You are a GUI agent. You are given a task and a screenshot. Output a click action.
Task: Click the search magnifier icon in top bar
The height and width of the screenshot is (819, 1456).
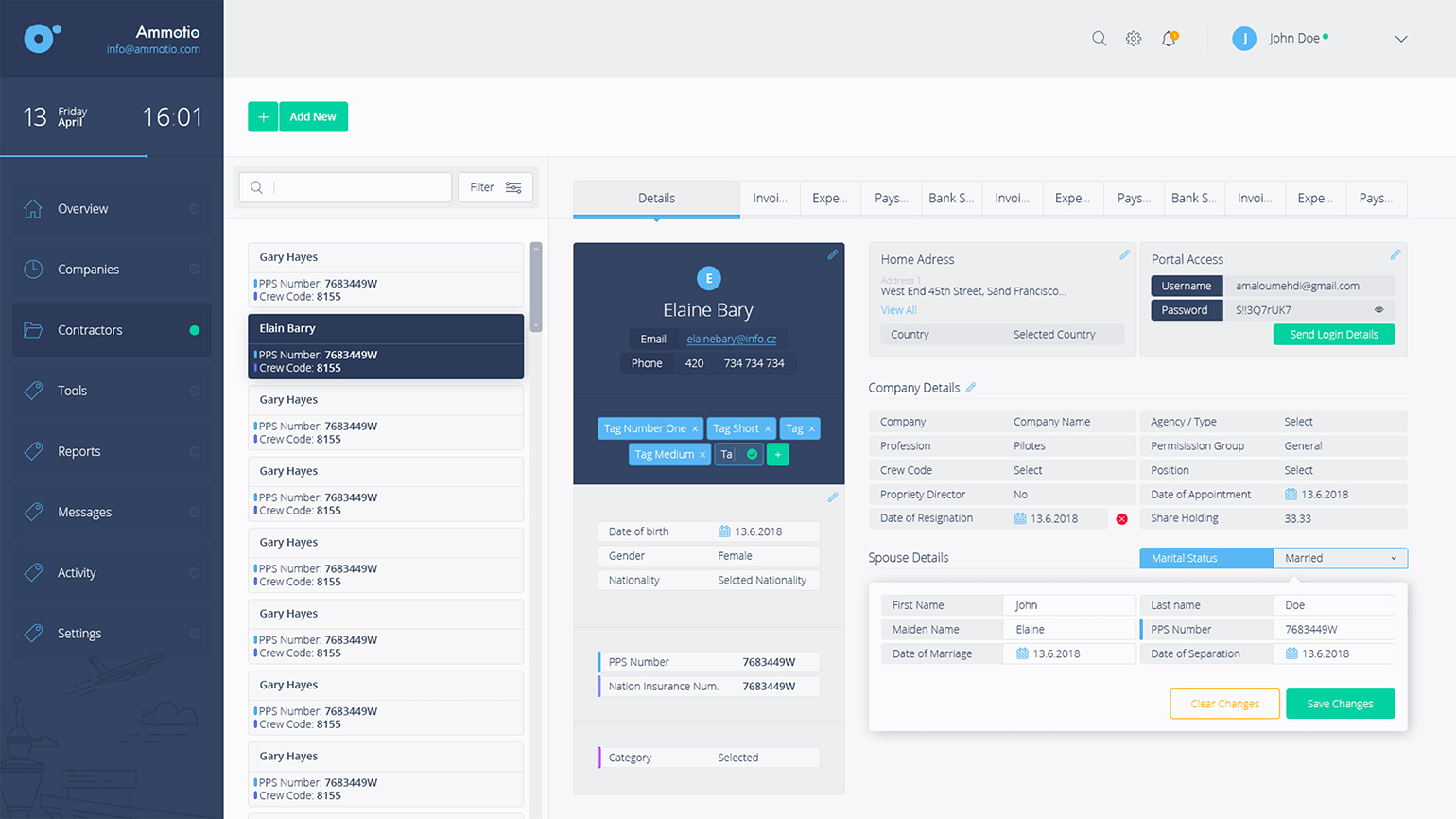1099,39
